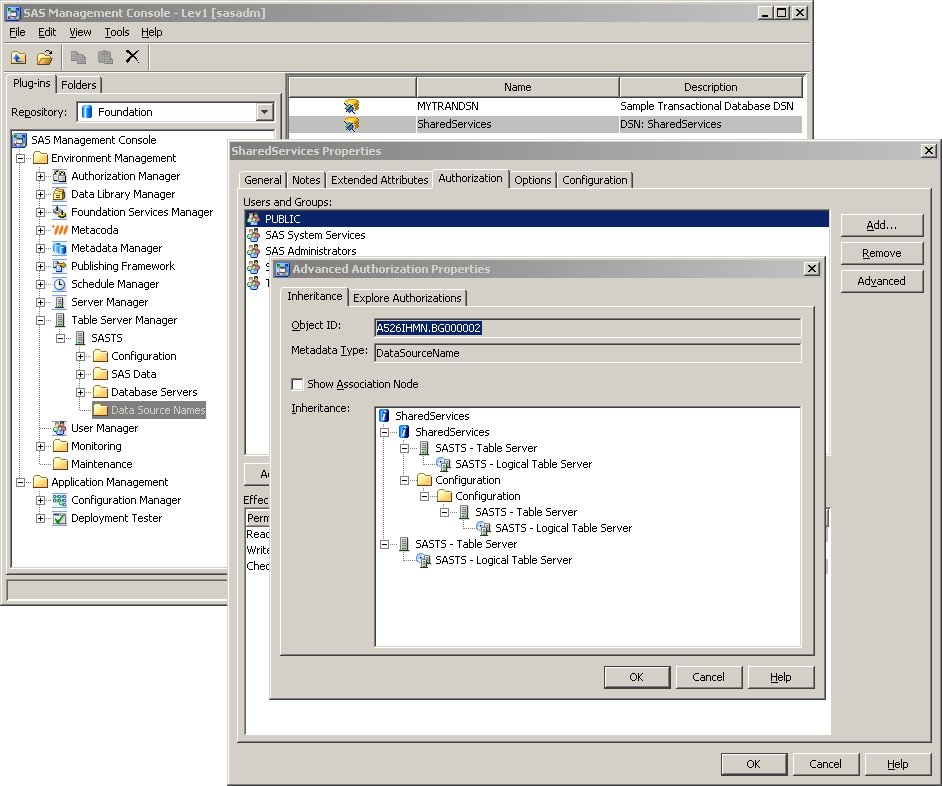Open the Tools menu

tap(117, 32)
